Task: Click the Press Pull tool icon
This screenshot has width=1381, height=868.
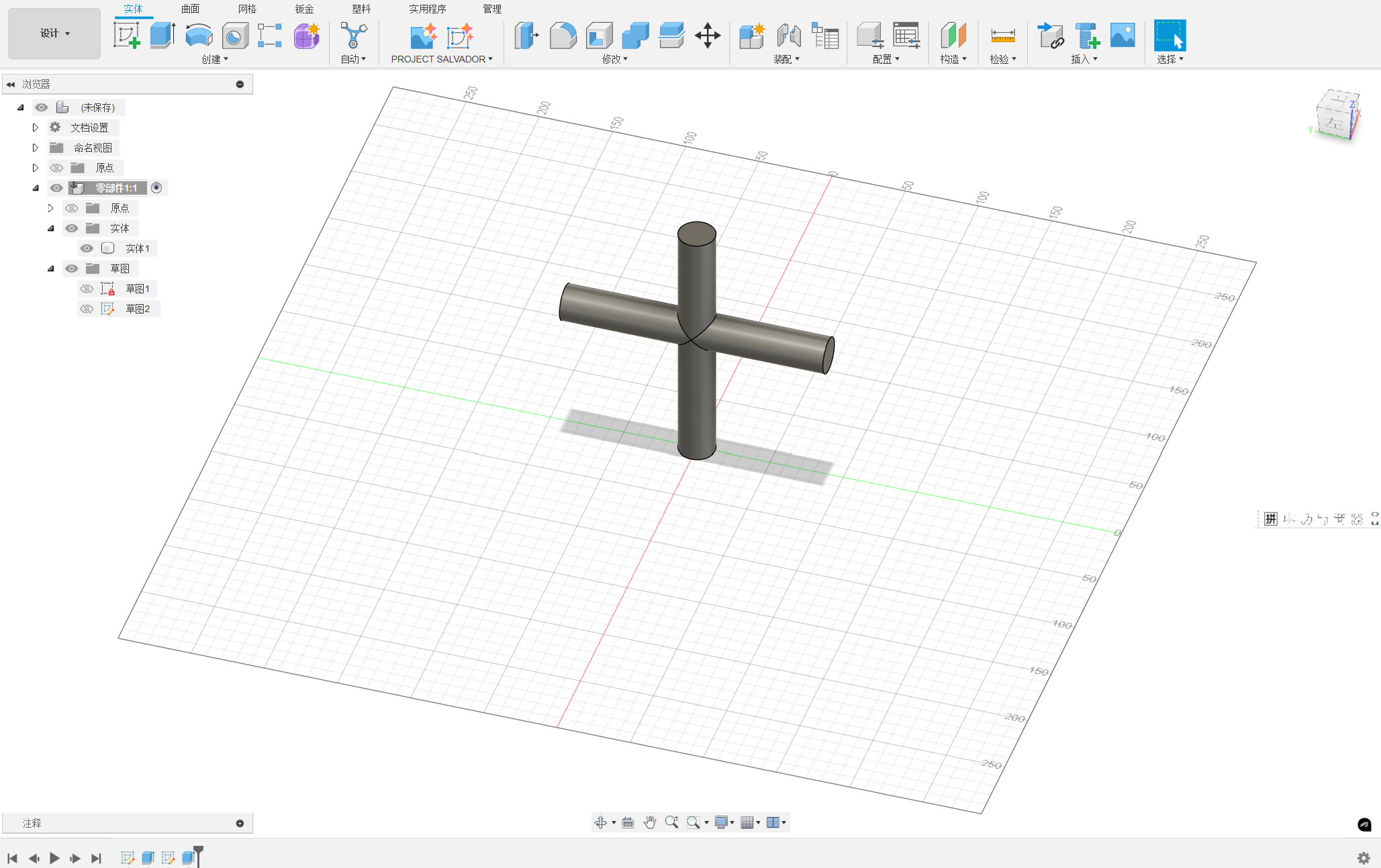Action: click(x=526, y=35)
